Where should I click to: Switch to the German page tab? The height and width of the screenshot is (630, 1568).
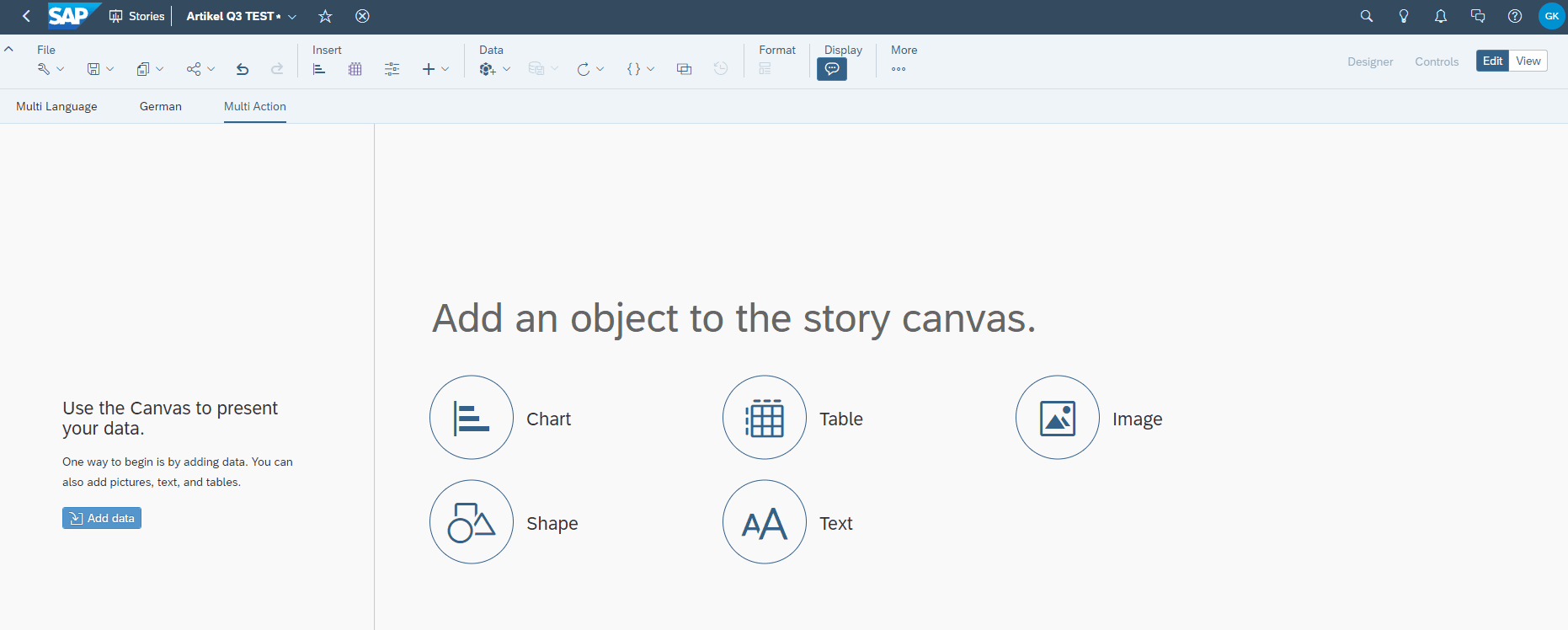(x=161, y=106)
